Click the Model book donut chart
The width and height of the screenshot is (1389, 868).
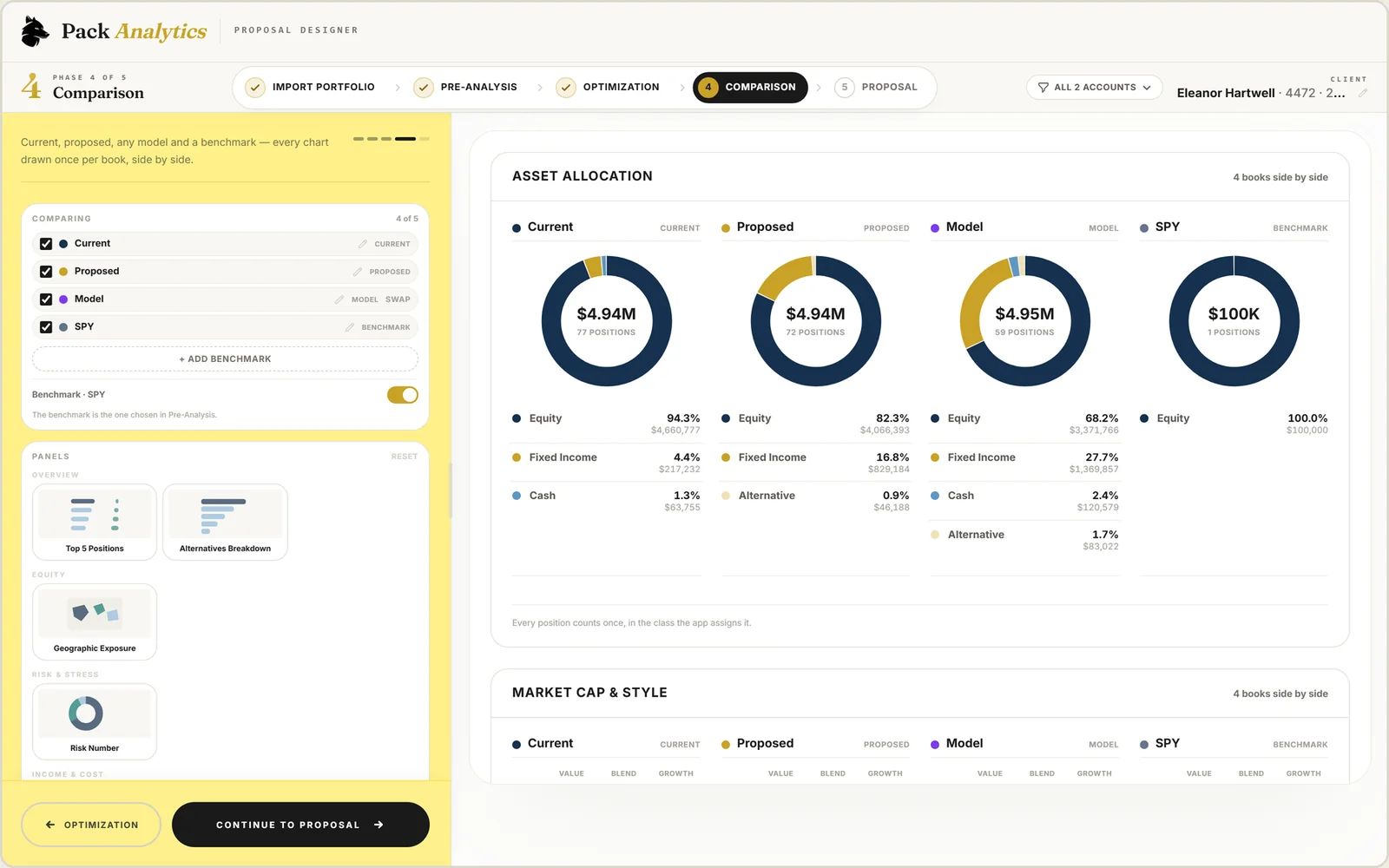tap(1024, 321)
